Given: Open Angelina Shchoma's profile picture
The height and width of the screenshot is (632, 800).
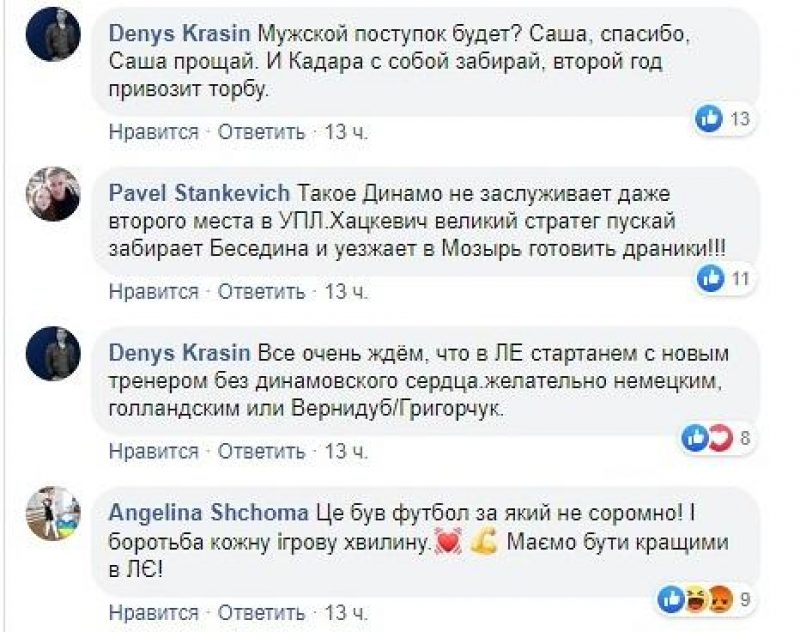Looking at the screenshot, I should [x=53, y=513].
